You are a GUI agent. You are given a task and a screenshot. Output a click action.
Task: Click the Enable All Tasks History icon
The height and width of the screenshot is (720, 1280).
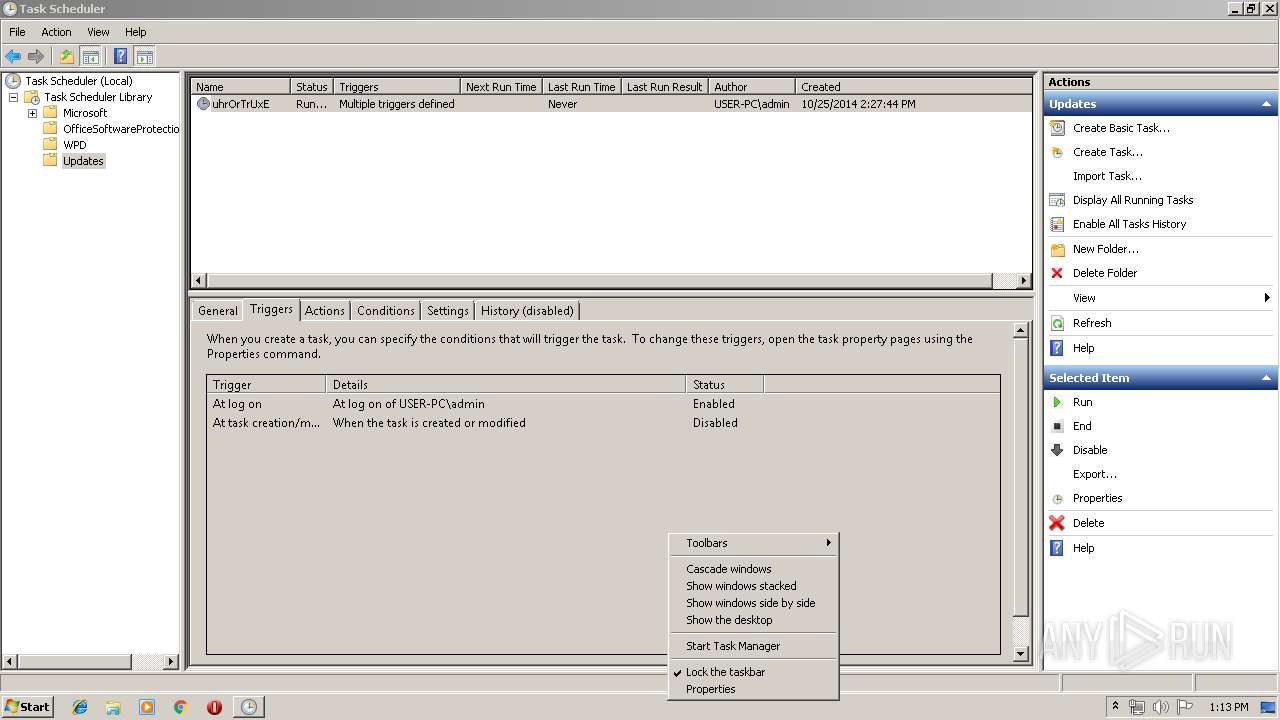pos(1057,224)
